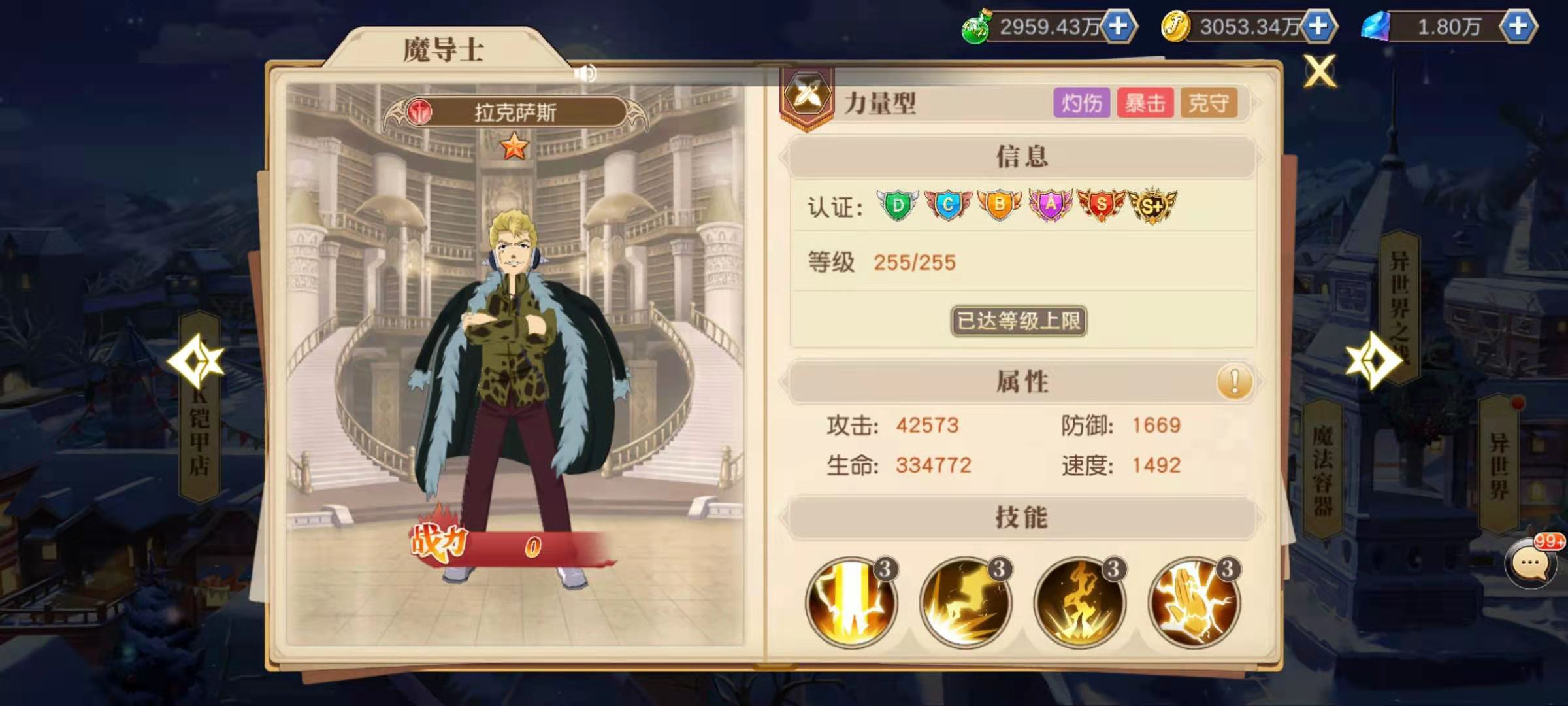This screenshot has width=1568, height=706.
Task: Open the 魔法容器 building sign
Action: click(1323, 469)
